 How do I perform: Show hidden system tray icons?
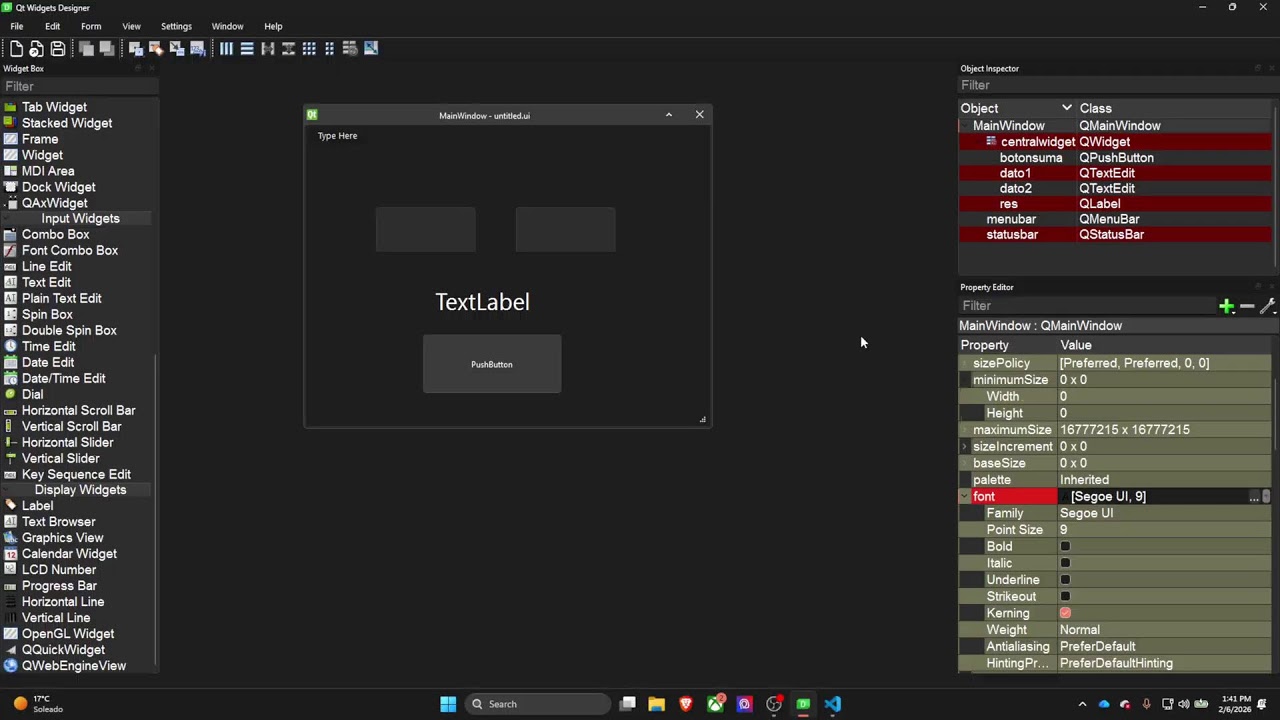tap(1082, 704)
